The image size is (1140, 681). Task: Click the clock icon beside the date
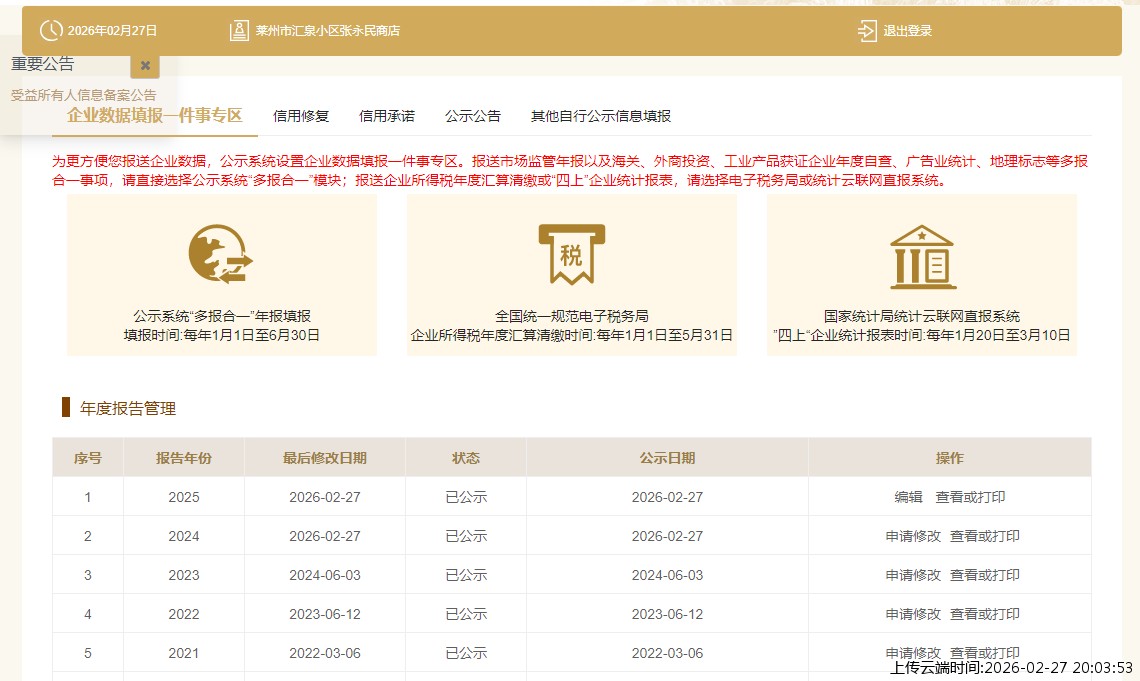pos(51,31)
